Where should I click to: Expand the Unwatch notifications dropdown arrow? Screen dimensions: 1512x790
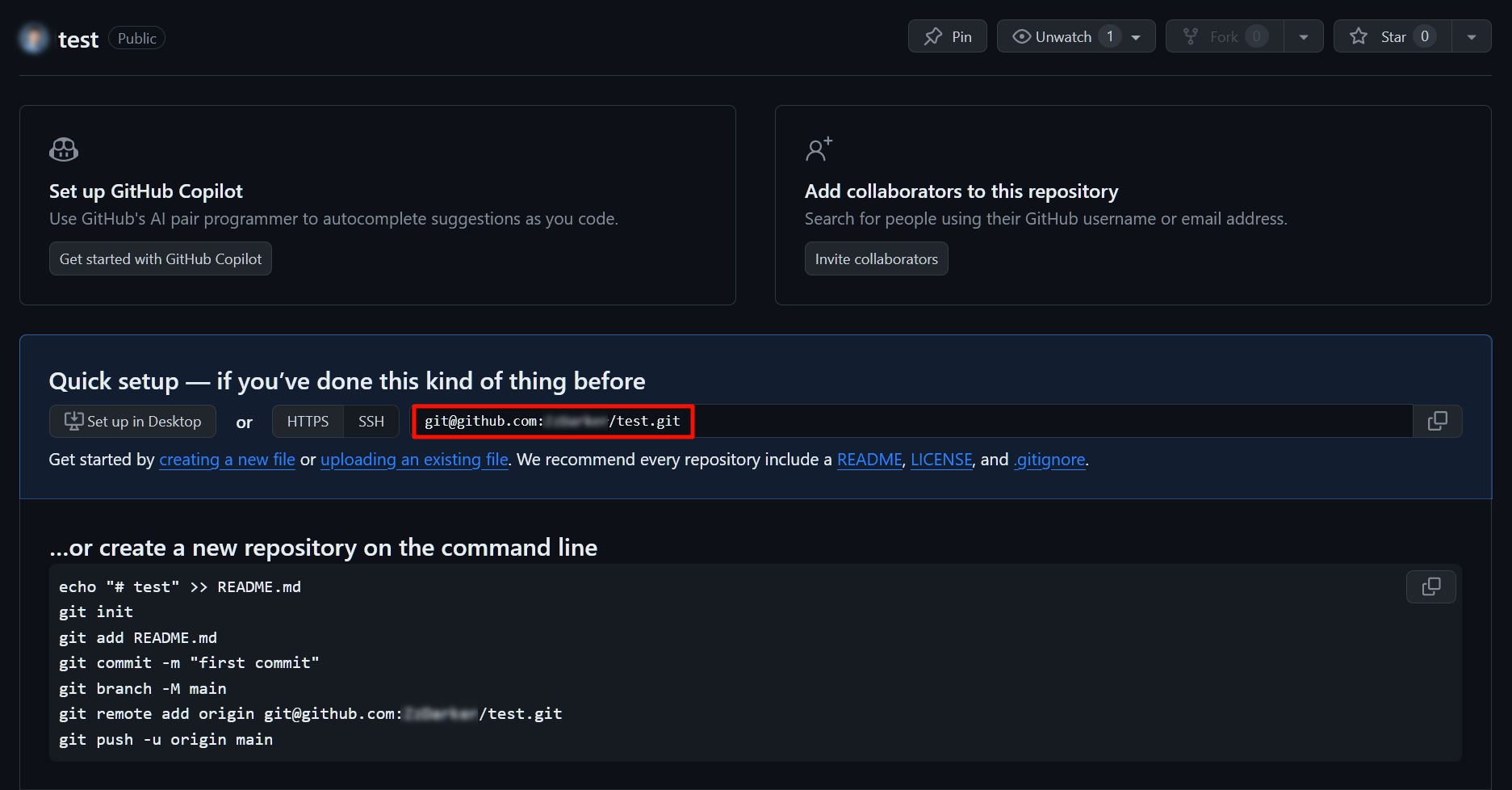tap(1137, 37)
